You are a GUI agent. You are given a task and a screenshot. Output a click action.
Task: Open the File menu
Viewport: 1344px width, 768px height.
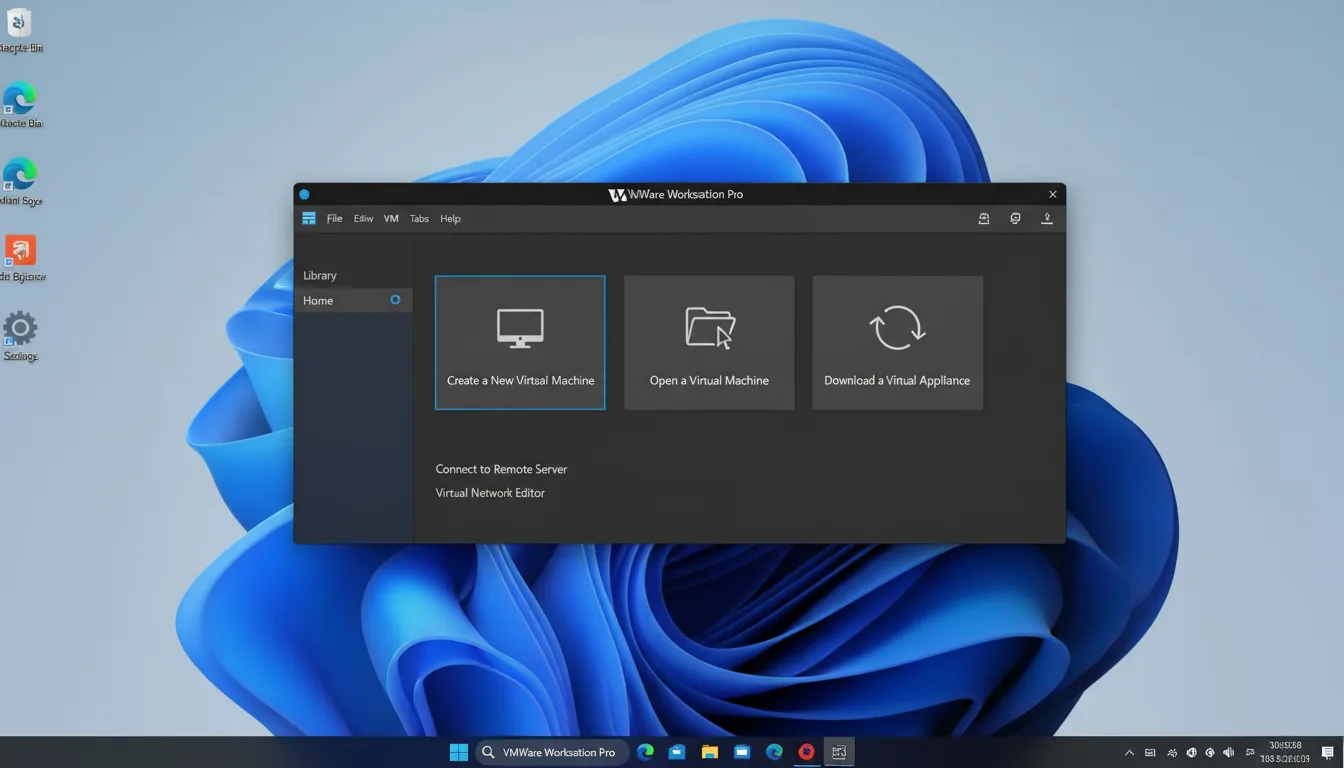(x=334, y=218)
